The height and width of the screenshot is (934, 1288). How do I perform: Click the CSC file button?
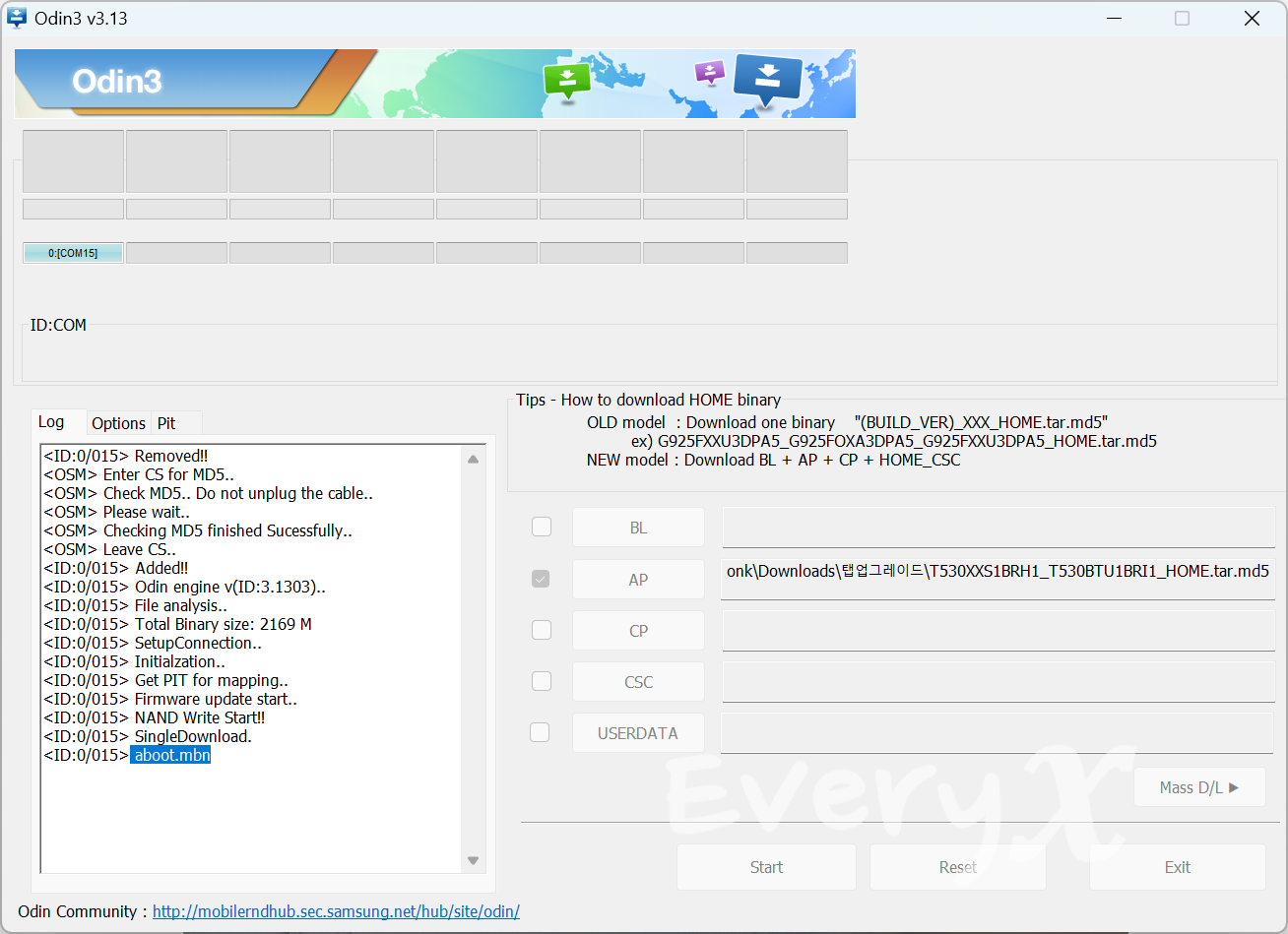638,682
